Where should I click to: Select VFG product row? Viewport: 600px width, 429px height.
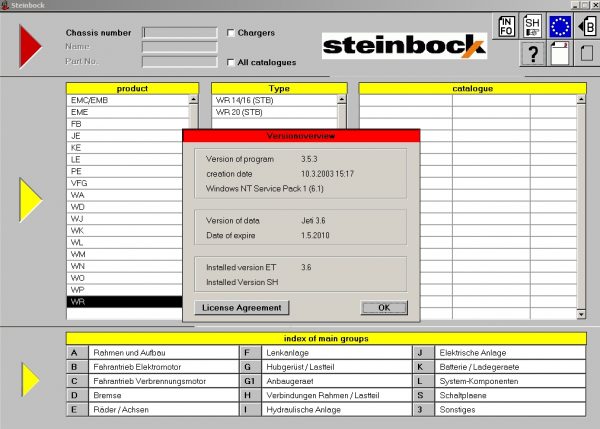pyautogui.click(x=125, y=183)
